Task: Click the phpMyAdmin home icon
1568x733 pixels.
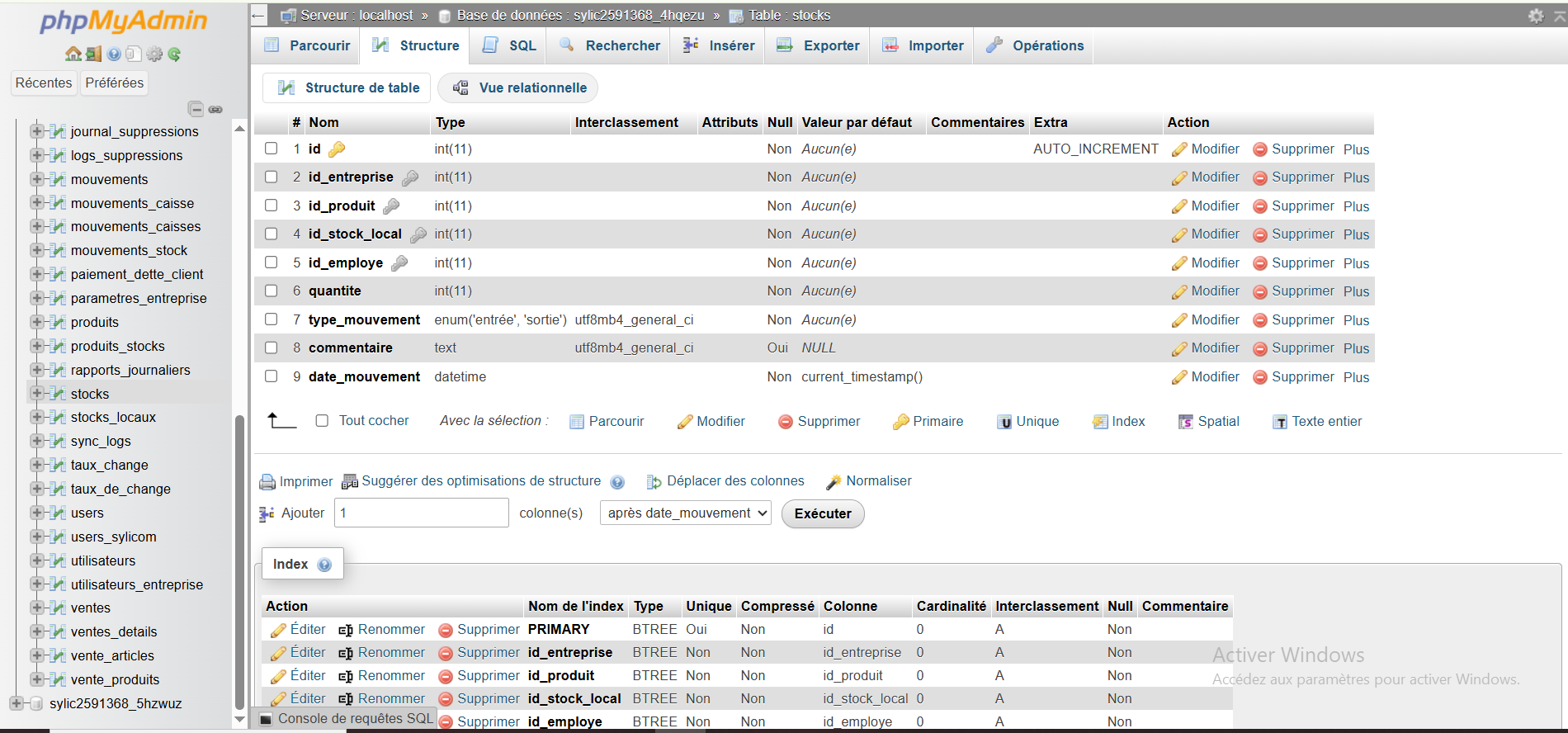Action: tap(73, 54)
